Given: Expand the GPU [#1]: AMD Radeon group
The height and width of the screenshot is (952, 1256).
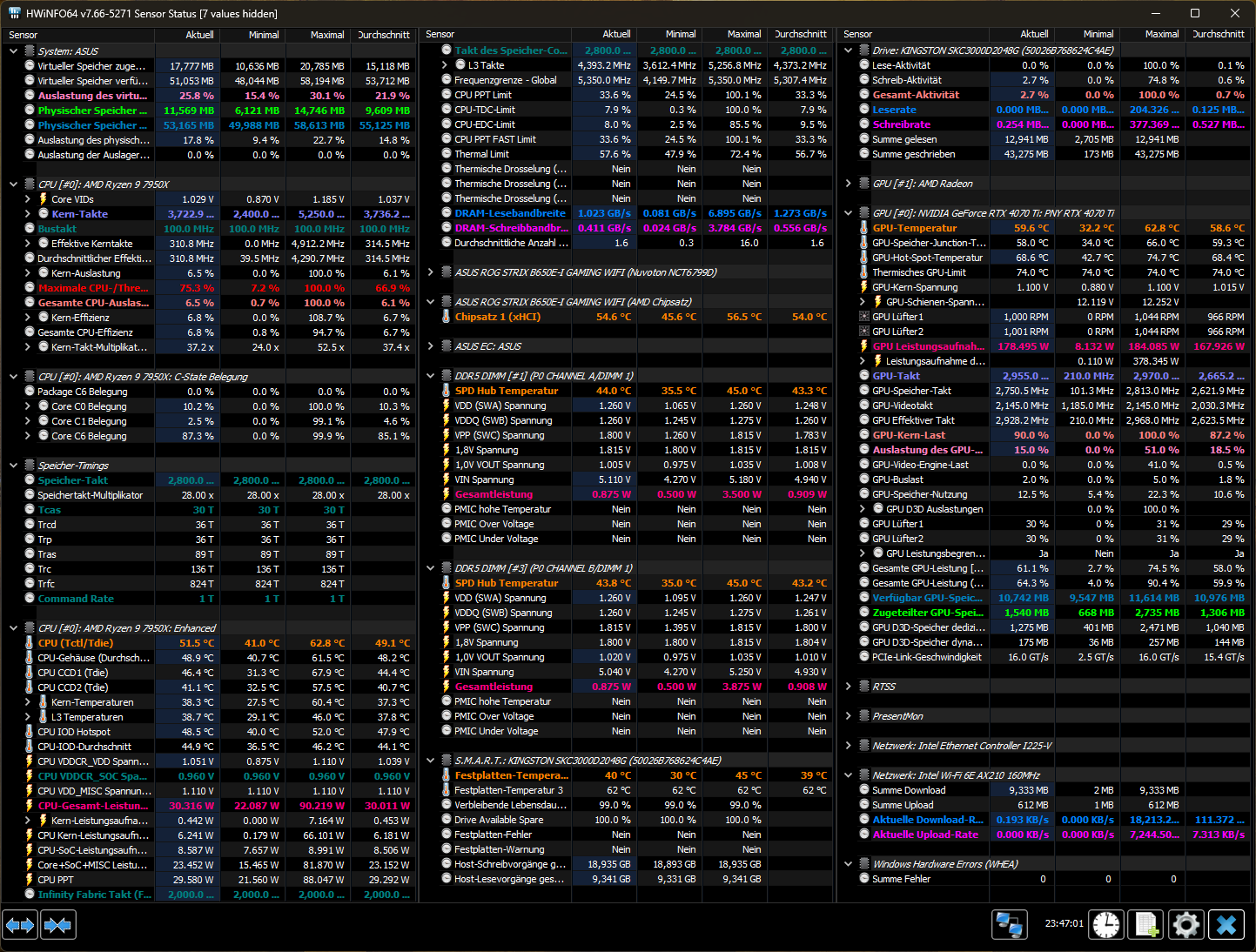Looking at the screenshot, I should pyautogui.click(x=849, y=184).
